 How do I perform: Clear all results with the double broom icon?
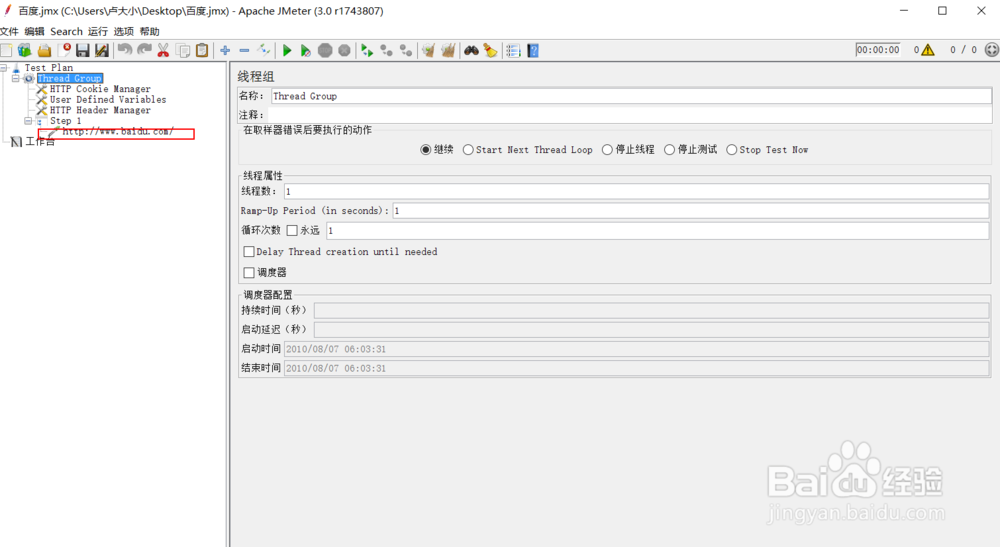point(448,50)
